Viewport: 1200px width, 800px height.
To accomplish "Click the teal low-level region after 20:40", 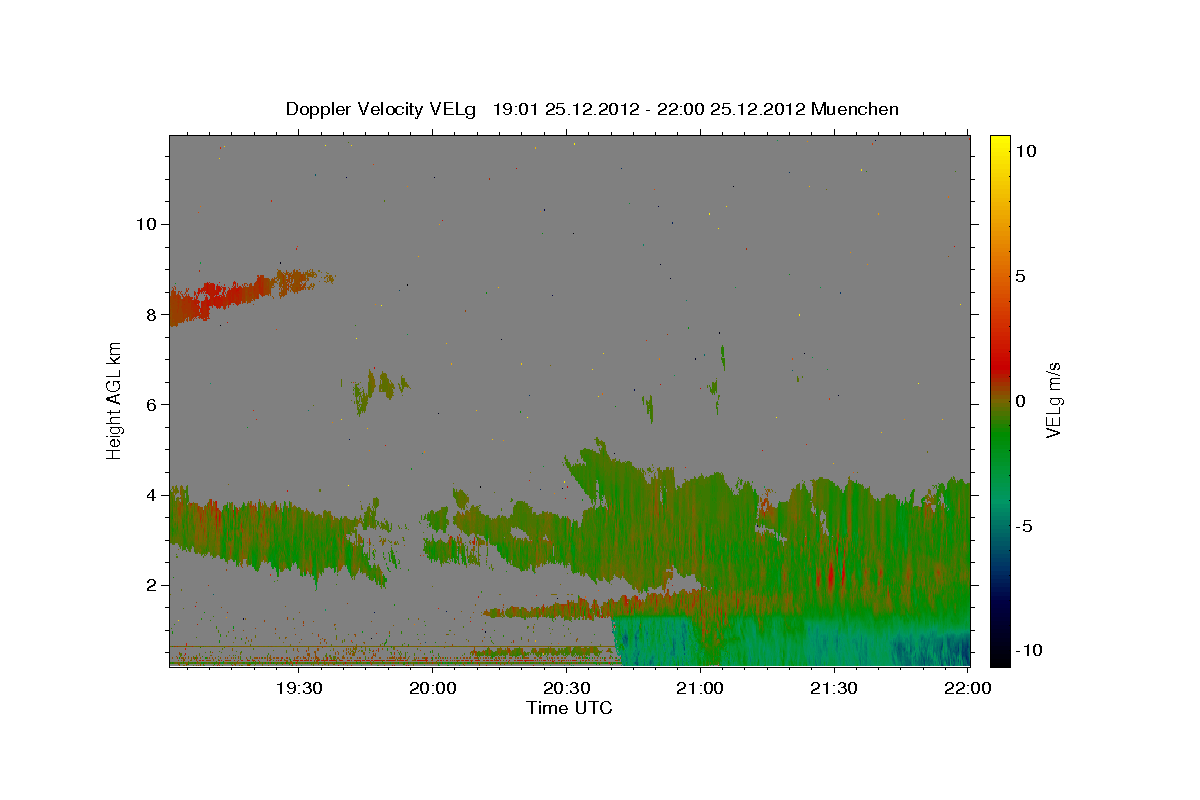I will pyautogui.click(x=790, y=642).
